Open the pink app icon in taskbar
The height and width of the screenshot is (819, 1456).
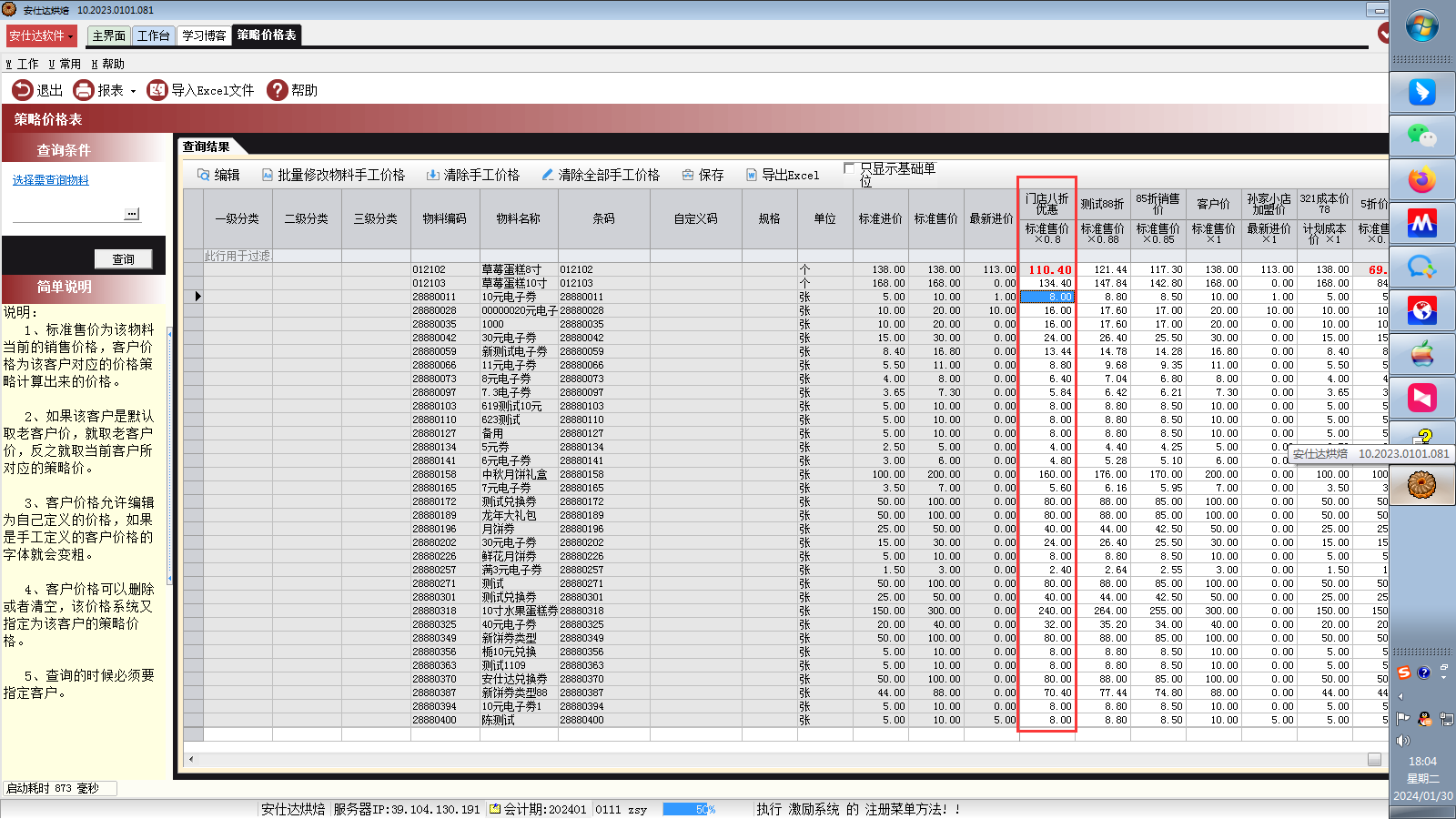pos(1422,398)
